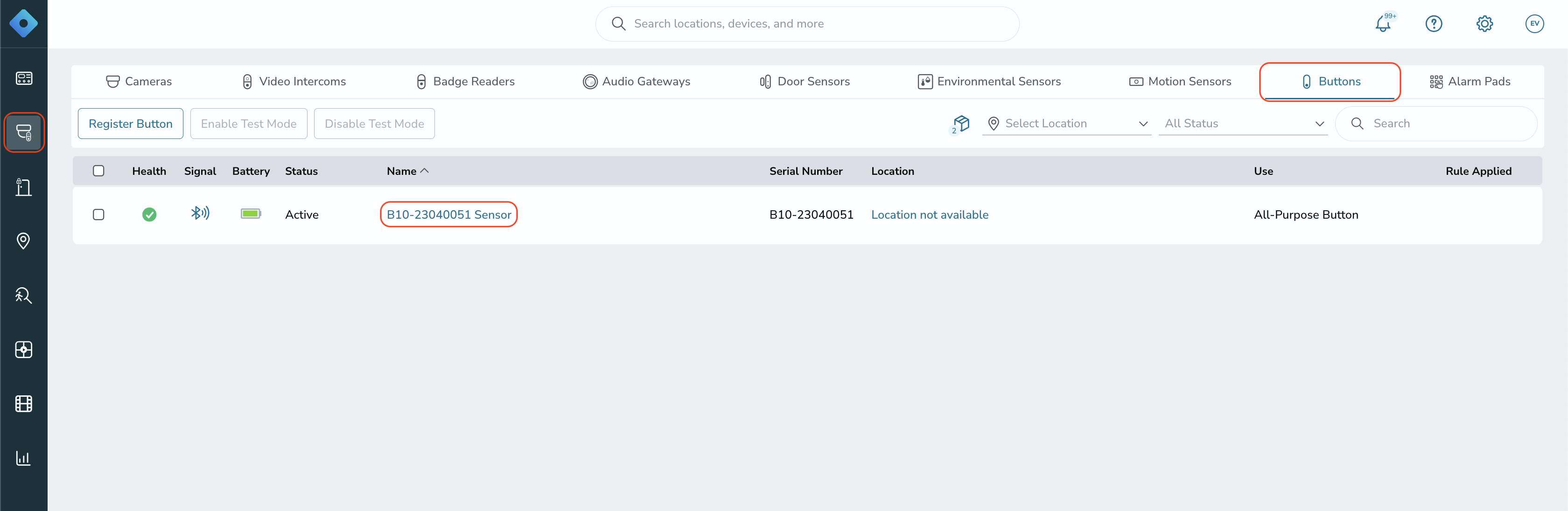The image size is (1568, 511).
Task: Open the analytics bar chart sidebar icon
Action: [23, 457]
